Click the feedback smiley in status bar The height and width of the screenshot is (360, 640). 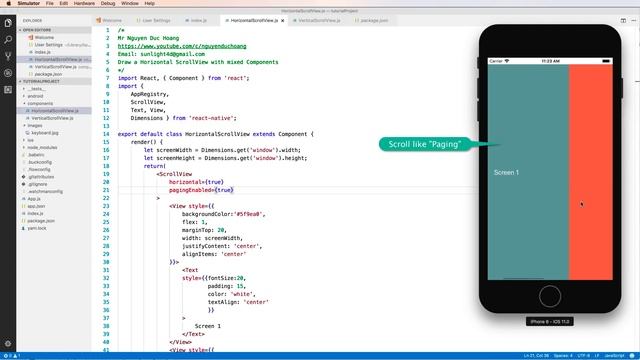[632, 356]
